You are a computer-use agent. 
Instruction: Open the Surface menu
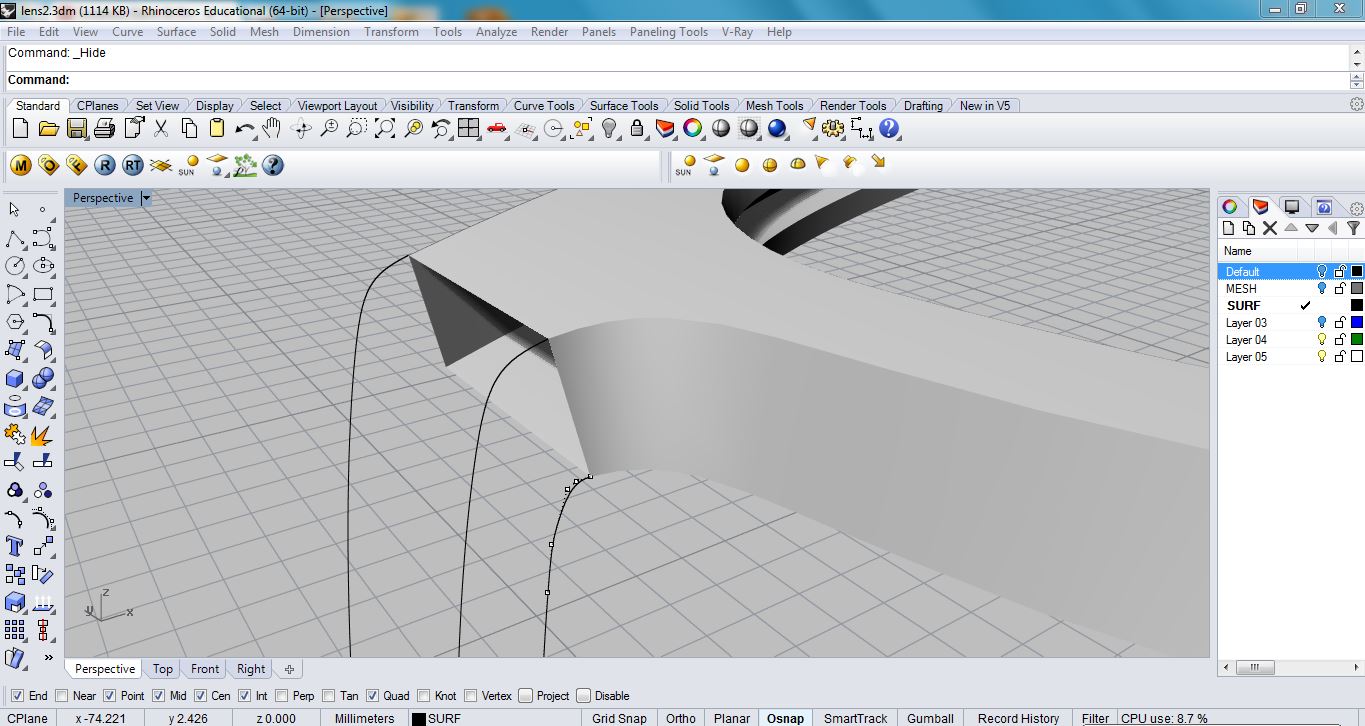[x=176, y=32]
